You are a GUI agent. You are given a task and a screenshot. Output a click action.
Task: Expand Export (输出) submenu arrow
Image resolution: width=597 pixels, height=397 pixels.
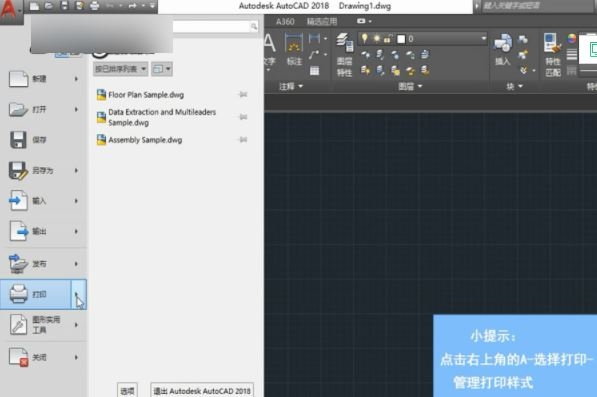coord(76,231)
